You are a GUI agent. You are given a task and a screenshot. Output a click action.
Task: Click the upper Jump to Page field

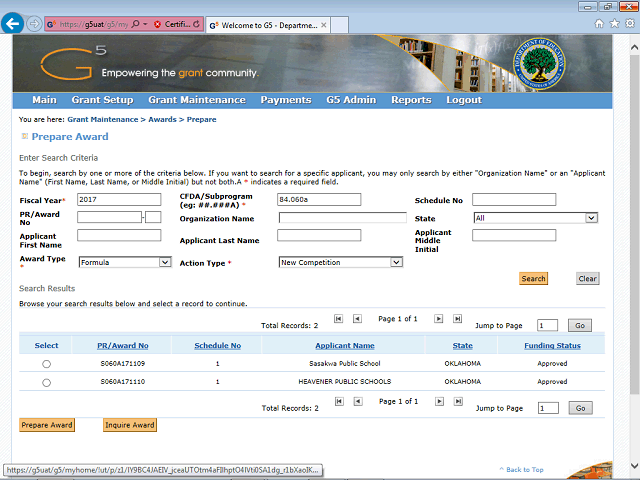pyautogui.click(x=547, y=325)
